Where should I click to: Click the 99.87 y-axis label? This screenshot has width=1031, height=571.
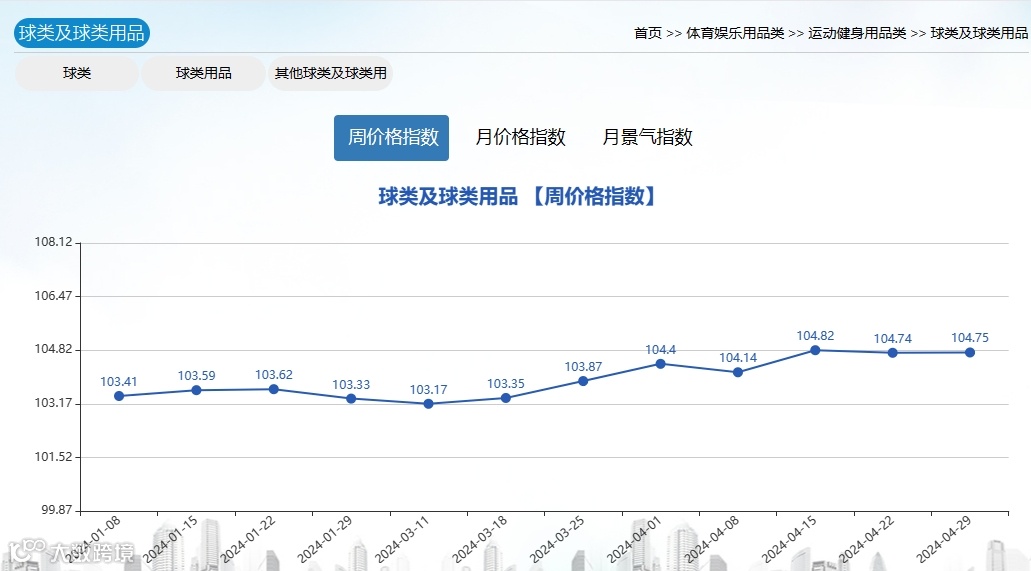click(x=57, y=510)
